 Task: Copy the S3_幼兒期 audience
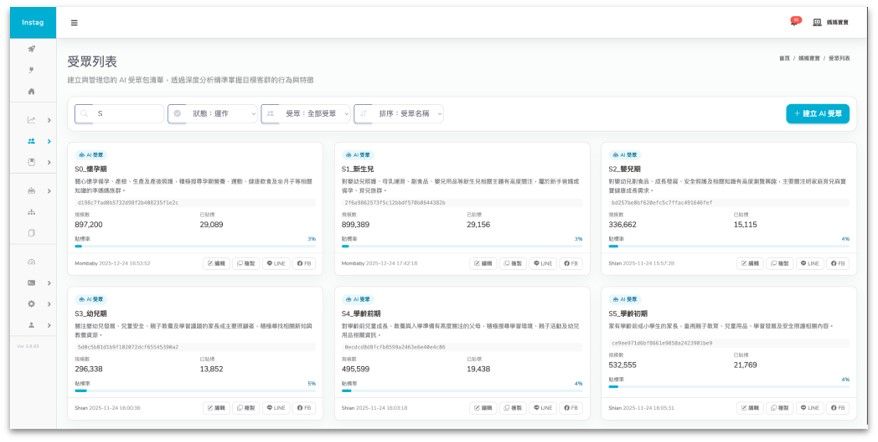pyautogui.click(x=246, y=408)
